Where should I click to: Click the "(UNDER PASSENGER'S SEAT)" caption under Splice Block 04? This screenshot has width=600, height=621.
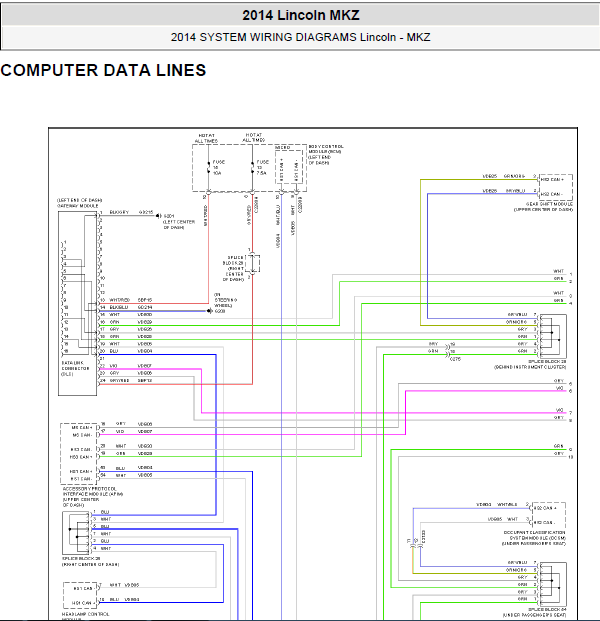click(534, 615)
